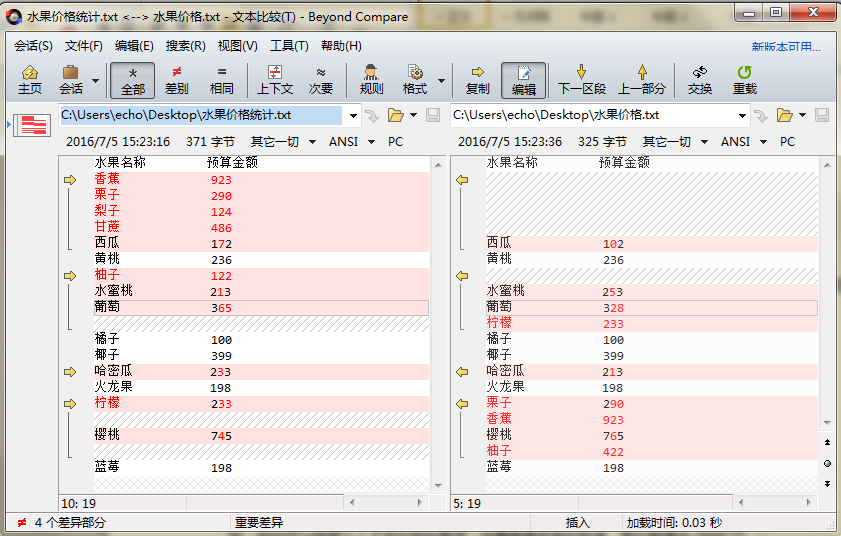This screenshot has width=841, height=536.
Task: Click the left pane vertical scrollbar up arrow
Action: click(x=438, y=165)
